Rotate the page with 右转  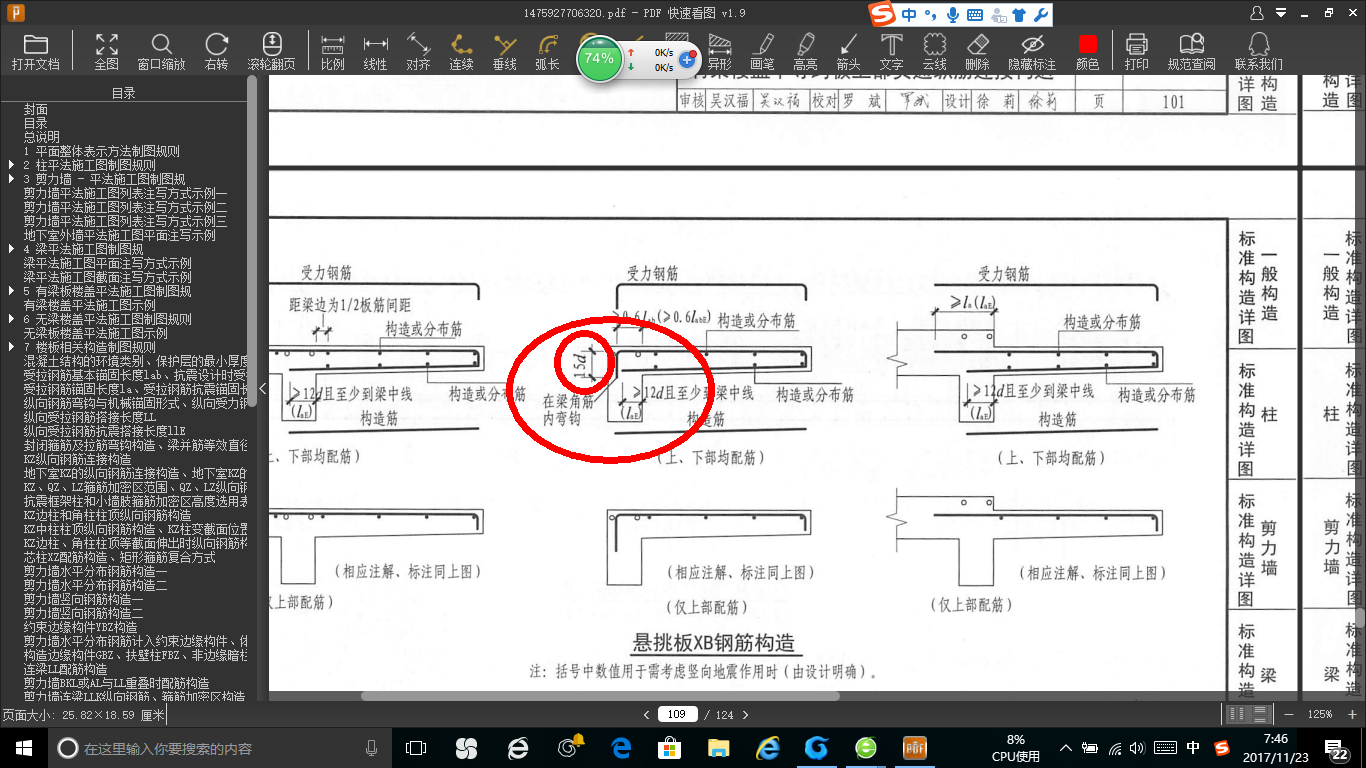[x=216, y=52]
